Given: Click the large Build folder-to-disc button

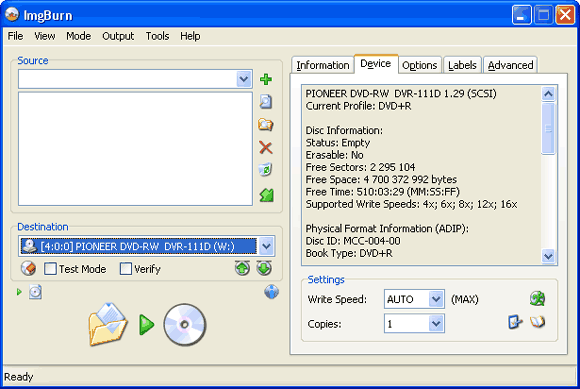Looking at the screenshot, I should tap(147, 325).
